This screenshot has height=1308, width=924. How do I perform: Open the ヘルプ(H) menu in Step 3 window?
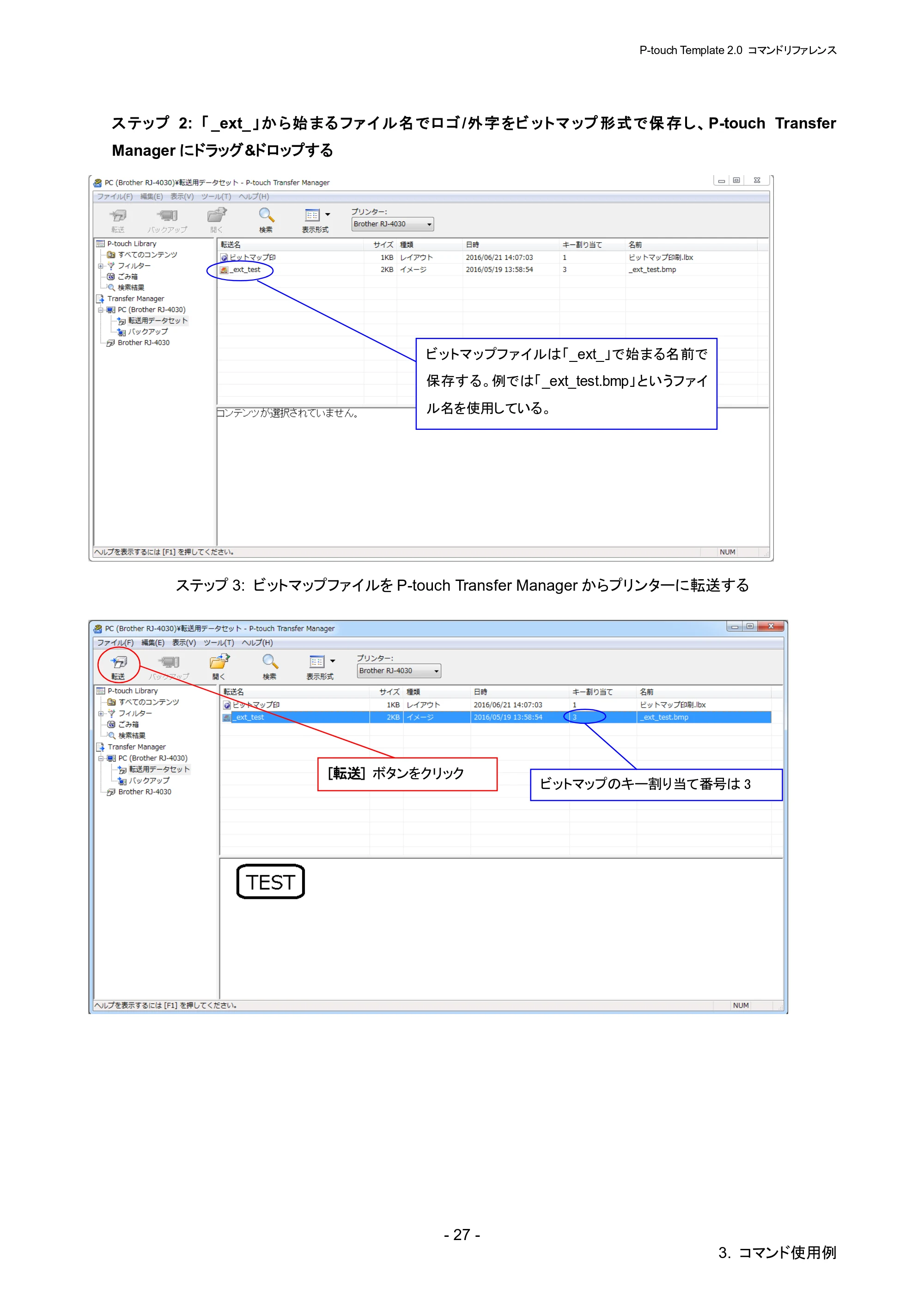pos(257,642)
